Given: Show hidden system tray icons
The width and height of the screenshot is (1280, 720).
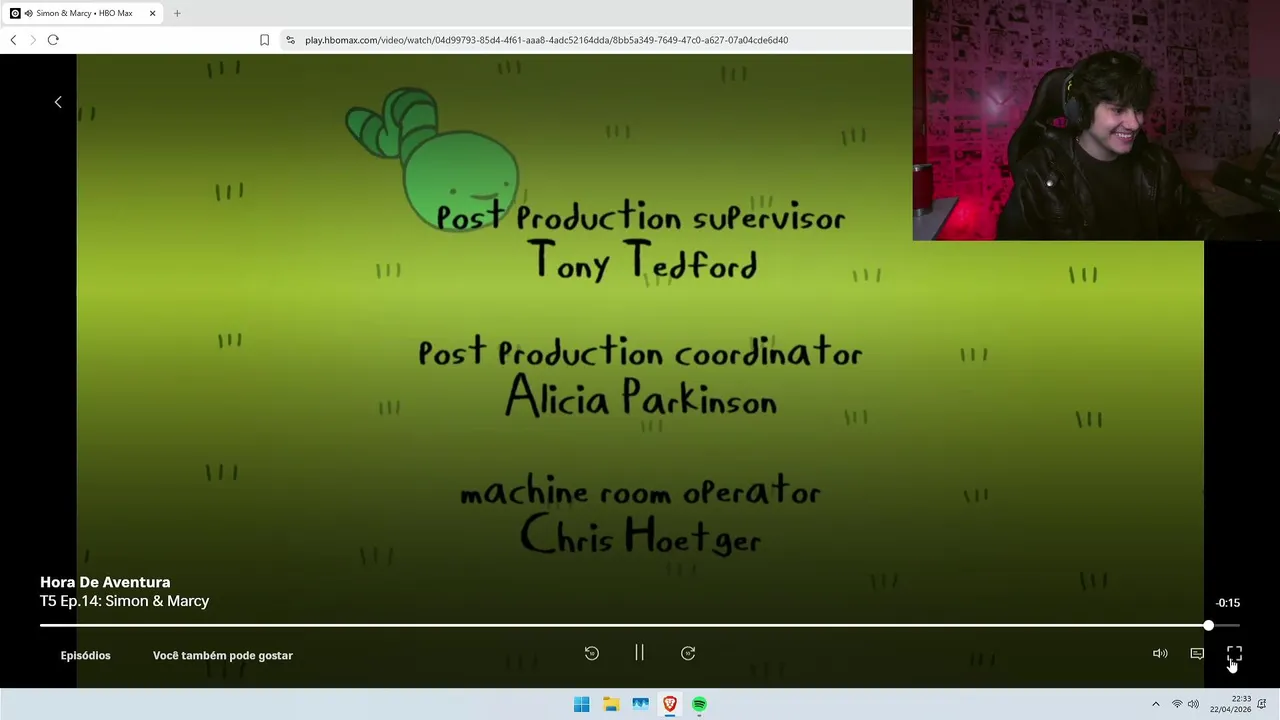Looking at the screenshot, I should (1155, 705).
